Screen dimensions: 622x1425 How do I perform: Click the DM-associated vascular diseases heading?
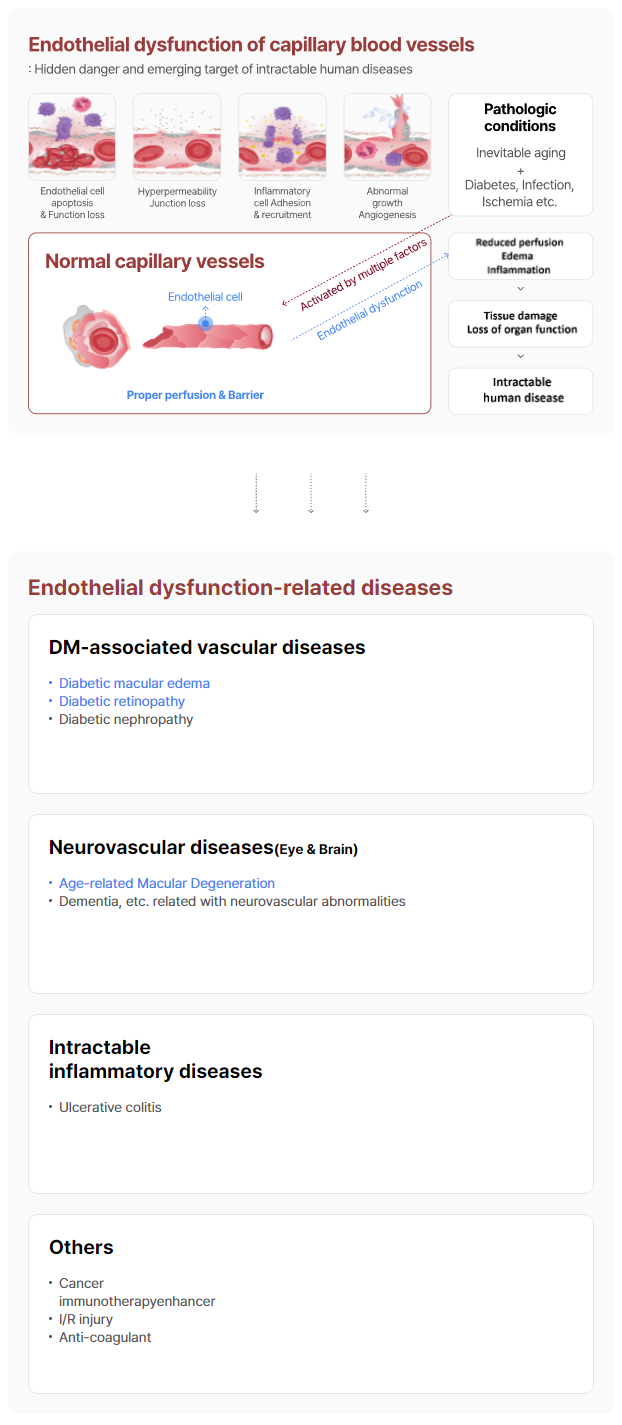pyautogui.click(x=207, y=647)
